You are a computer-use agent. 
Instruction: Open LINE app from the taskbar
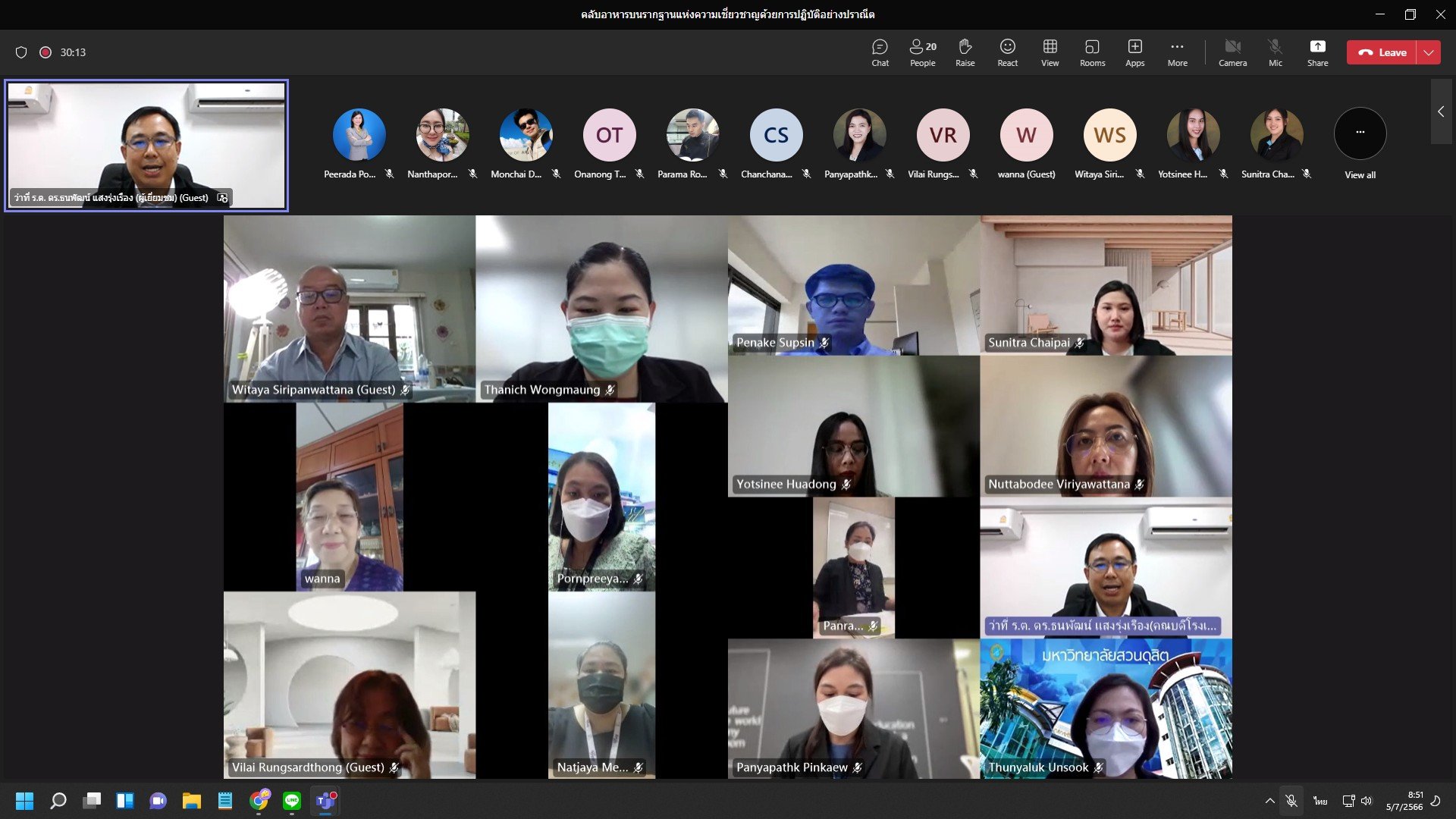click(292, 801)
